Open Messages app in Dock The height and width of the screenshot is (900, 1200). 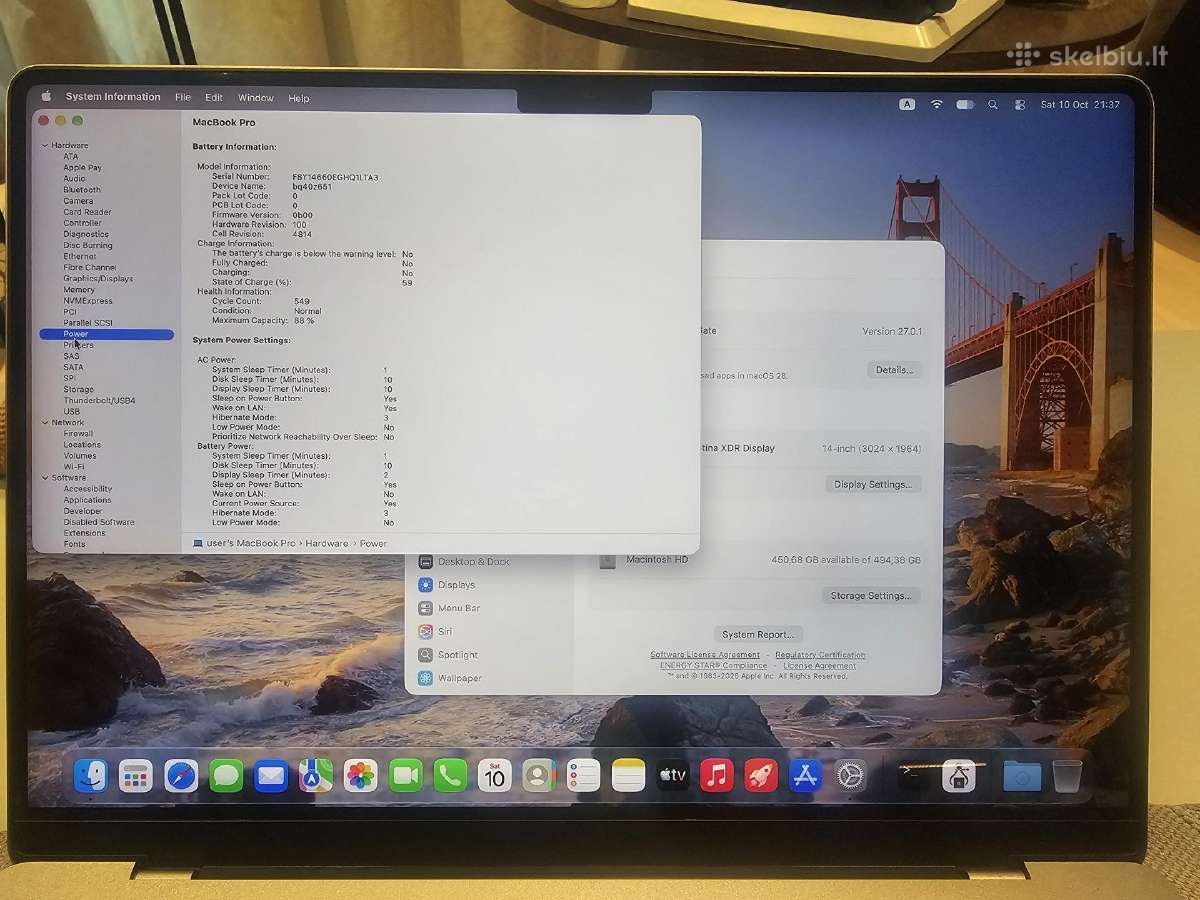[x=226, y=775]
